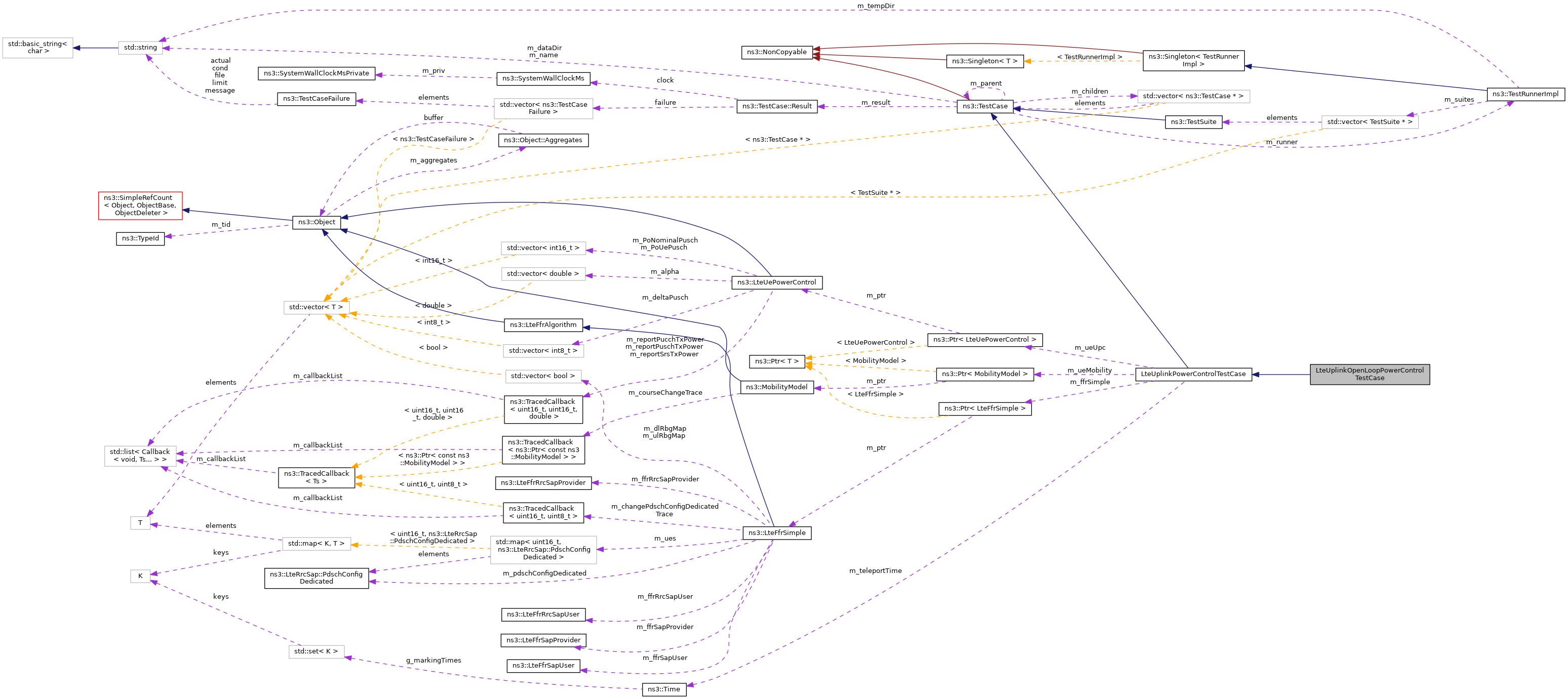Click std::vector< int16_t > node

tap(543, 248)
